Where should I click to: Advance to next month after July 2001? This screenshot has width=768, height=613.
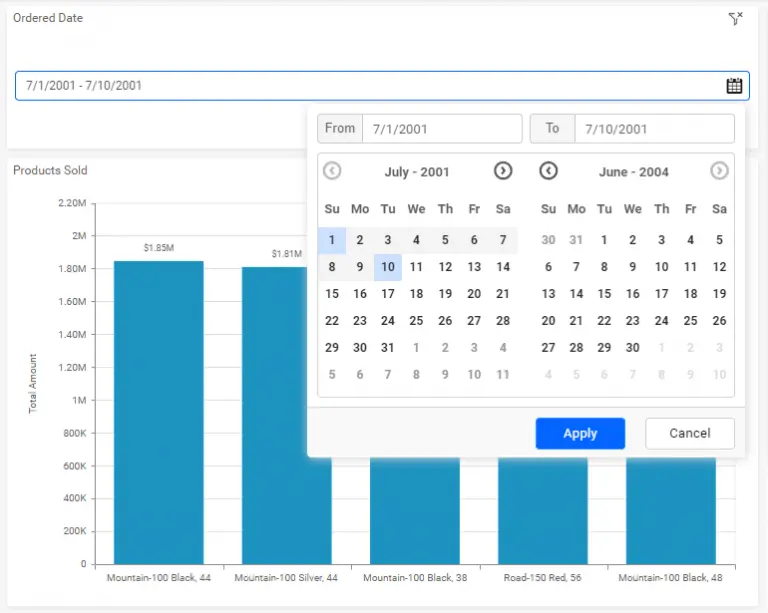(503, 171)
